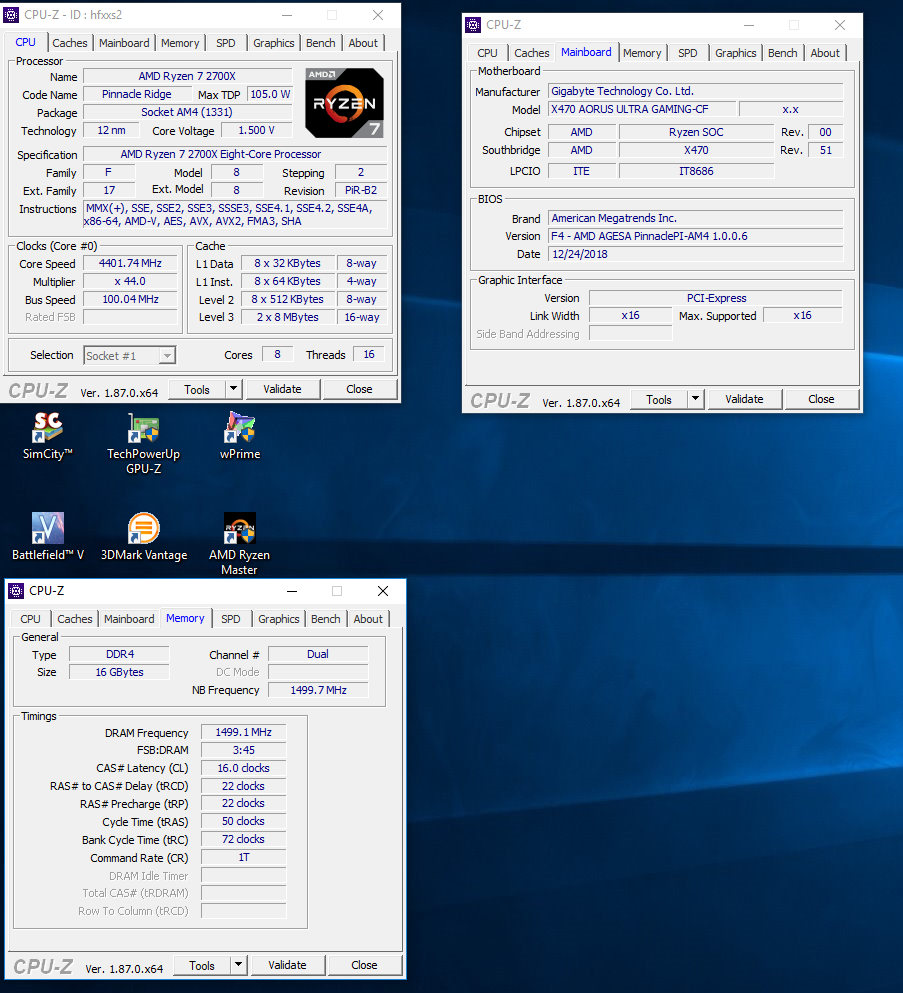903x993 pixels.
Task: Close the CPU-Z Mainboard window with X
Action: click(840, 25)
